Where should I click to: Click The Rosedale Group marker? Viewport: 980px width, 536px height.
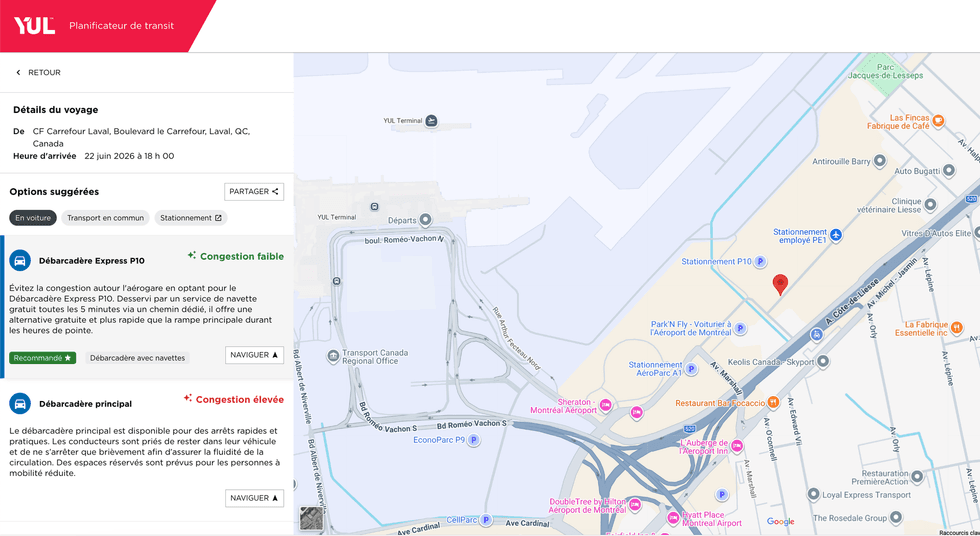[896, 517]
